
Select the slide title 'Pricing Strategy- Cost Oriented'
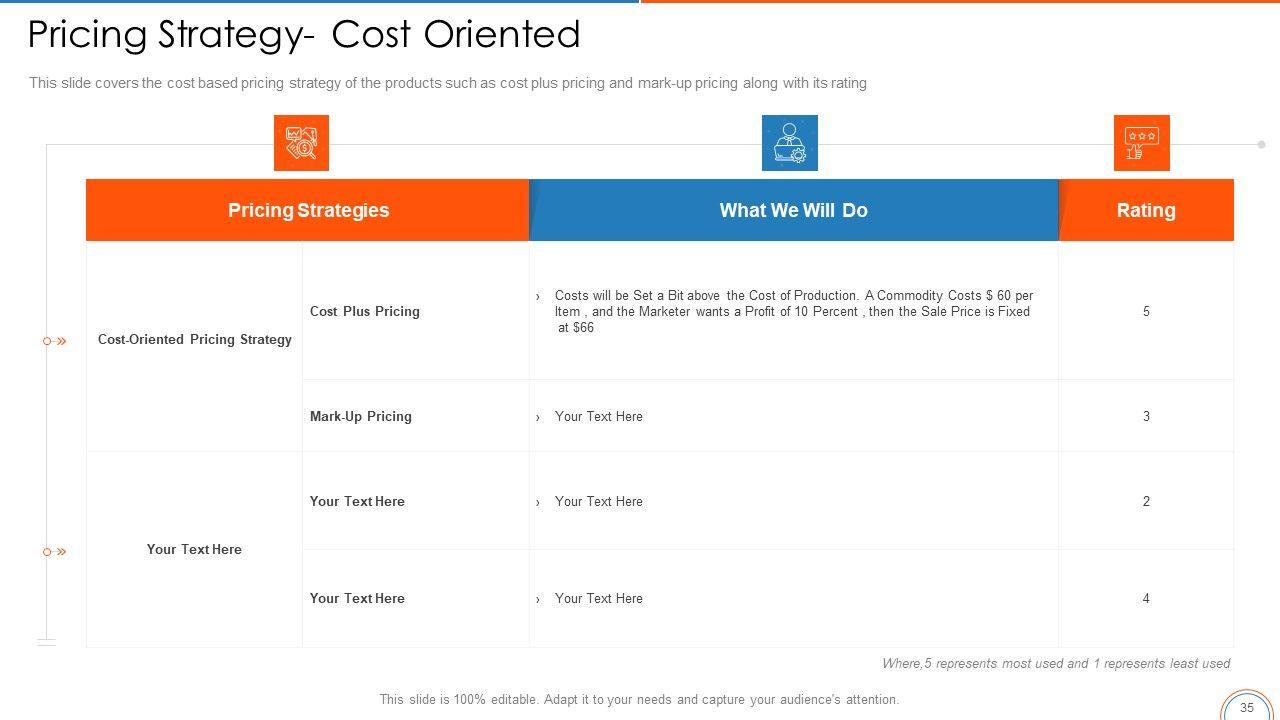point(304,34)
